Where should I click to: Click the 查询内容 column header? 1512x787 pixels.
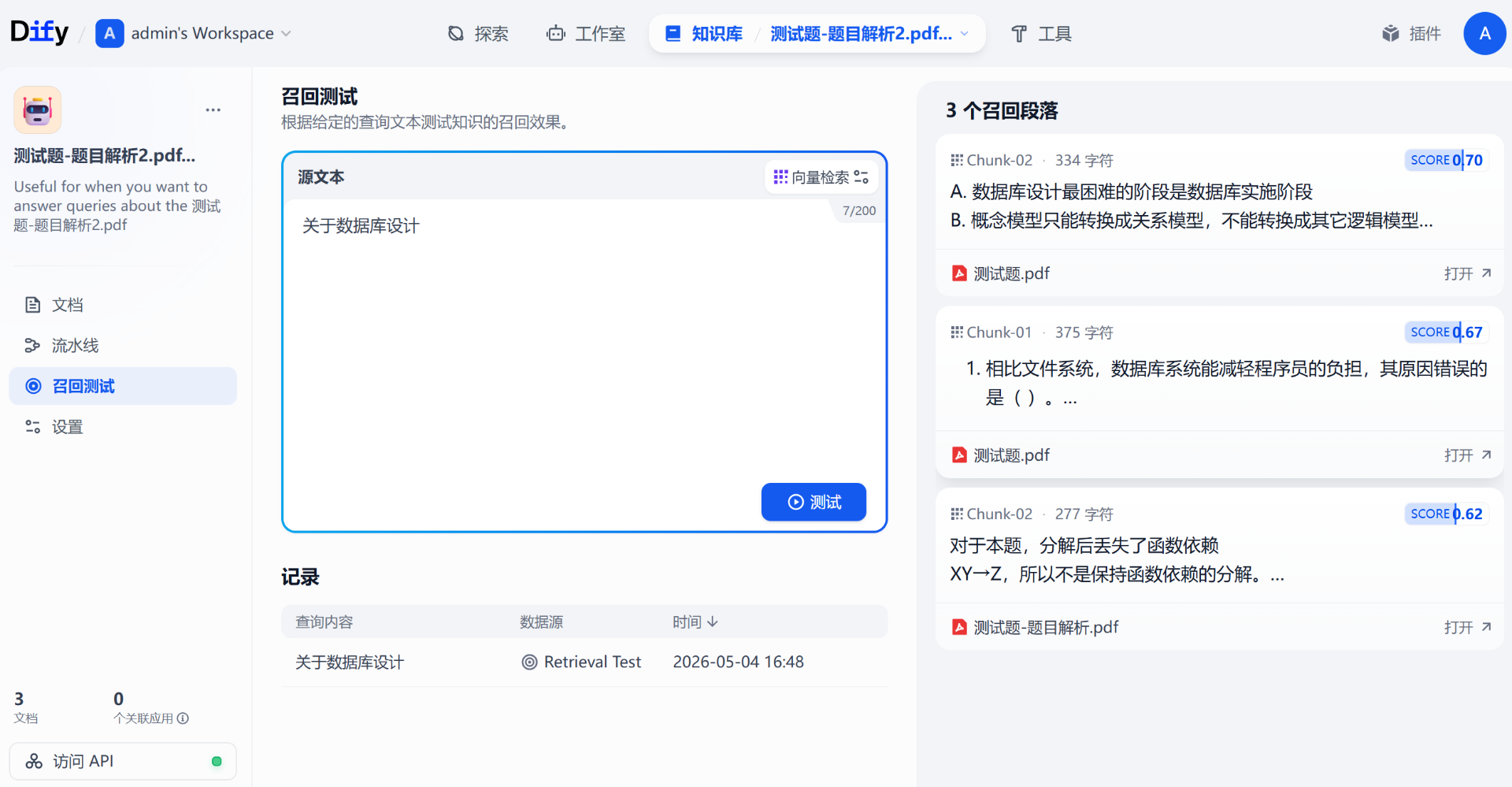tap(324, 622)
